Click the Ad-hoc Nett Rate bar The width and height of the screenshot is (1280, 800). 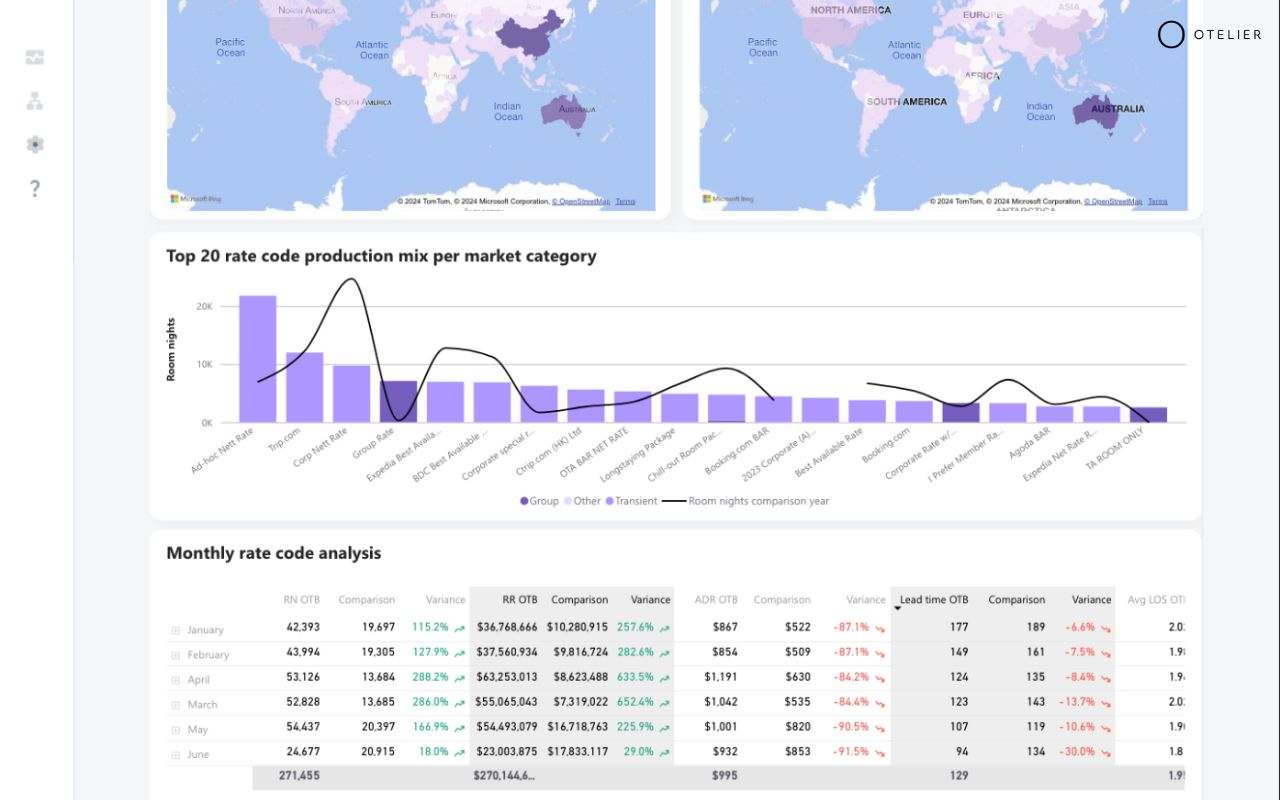click(x=258, y=359)
